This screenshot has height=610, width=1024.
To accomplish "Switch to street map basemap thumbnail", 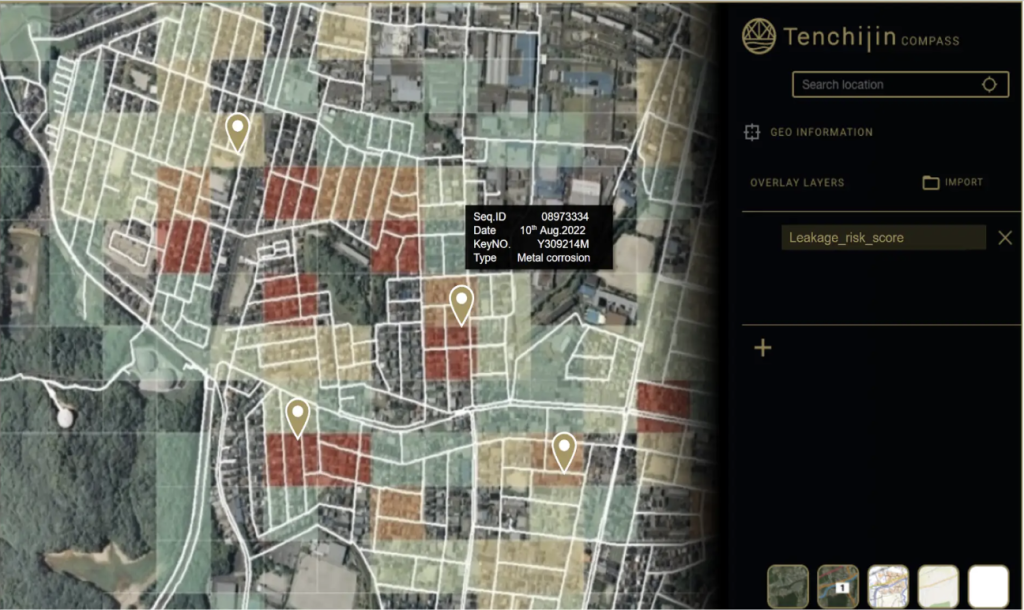I will coord(888,586).
